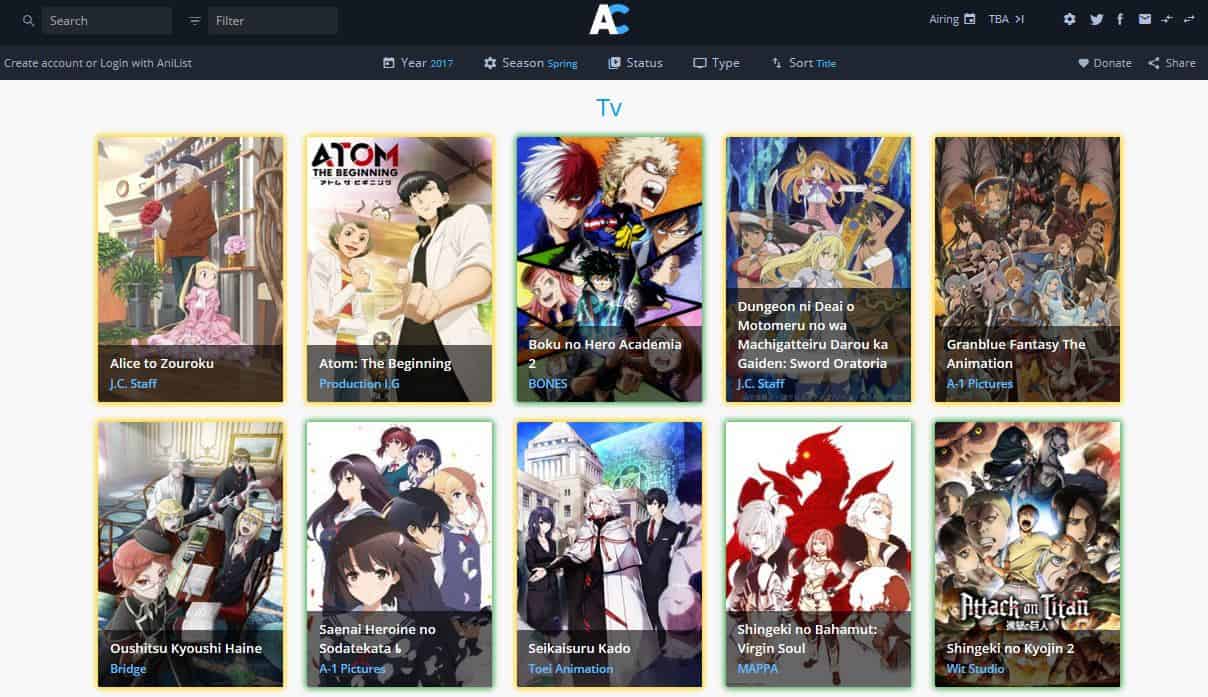The image size is (1208, 697).
Task: Click the Toei Animation studio link
Action: pos(571,669)
